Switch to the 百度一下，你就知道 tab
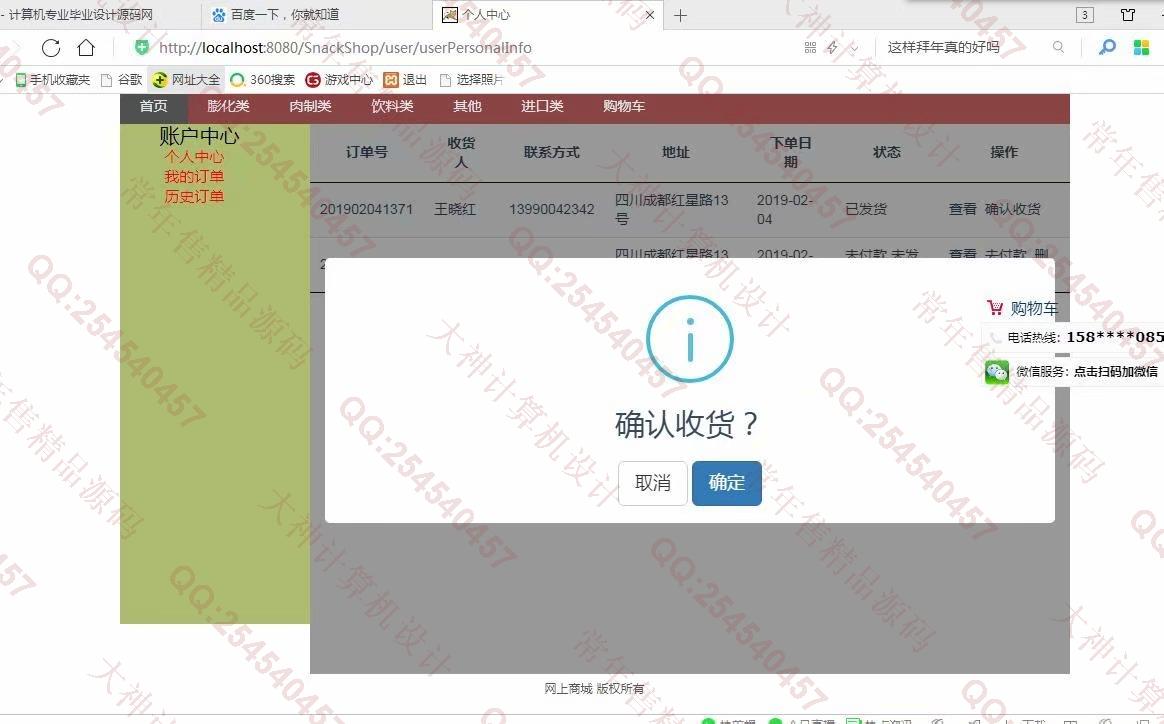Image resolution: width=1164 pixels, height=724 pixels. click(x=316, y=15)
